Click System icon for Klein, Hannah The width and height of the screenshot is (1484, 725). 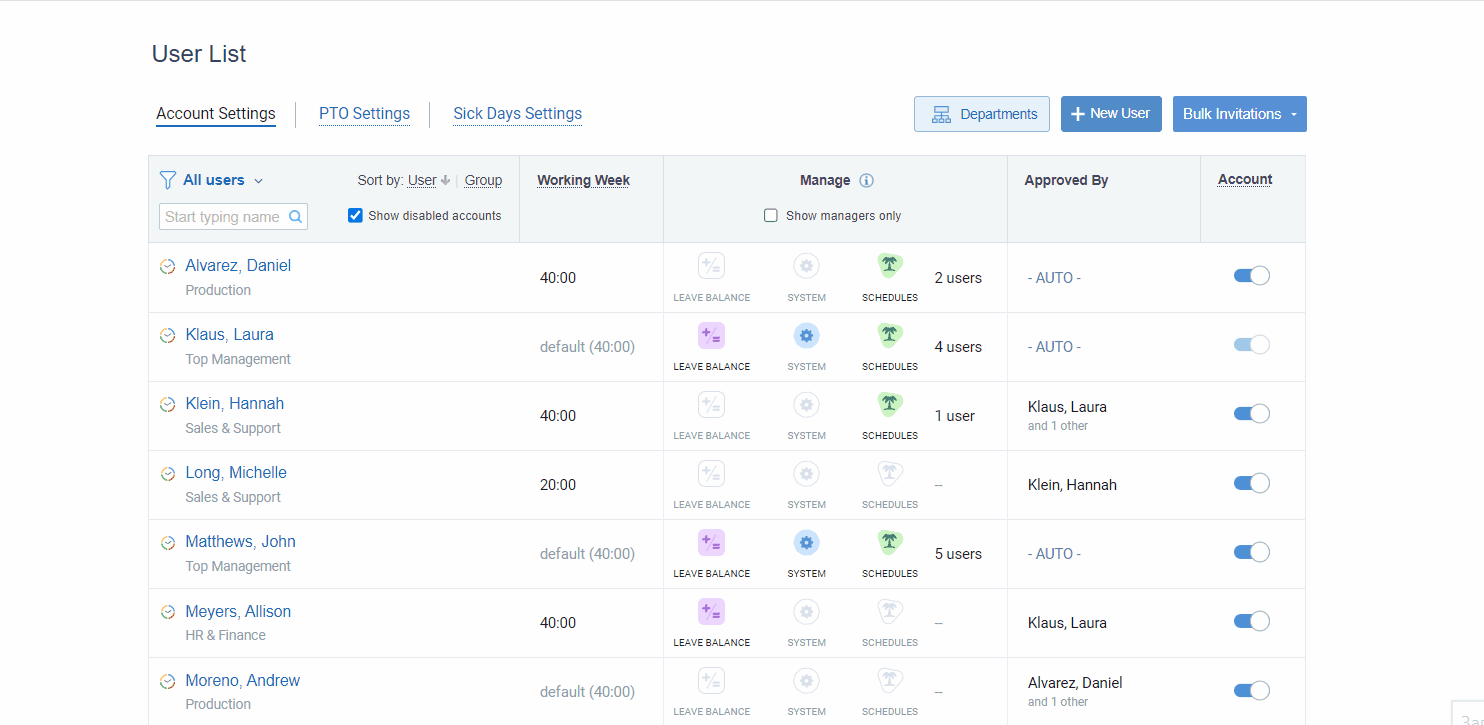point(807,404)
